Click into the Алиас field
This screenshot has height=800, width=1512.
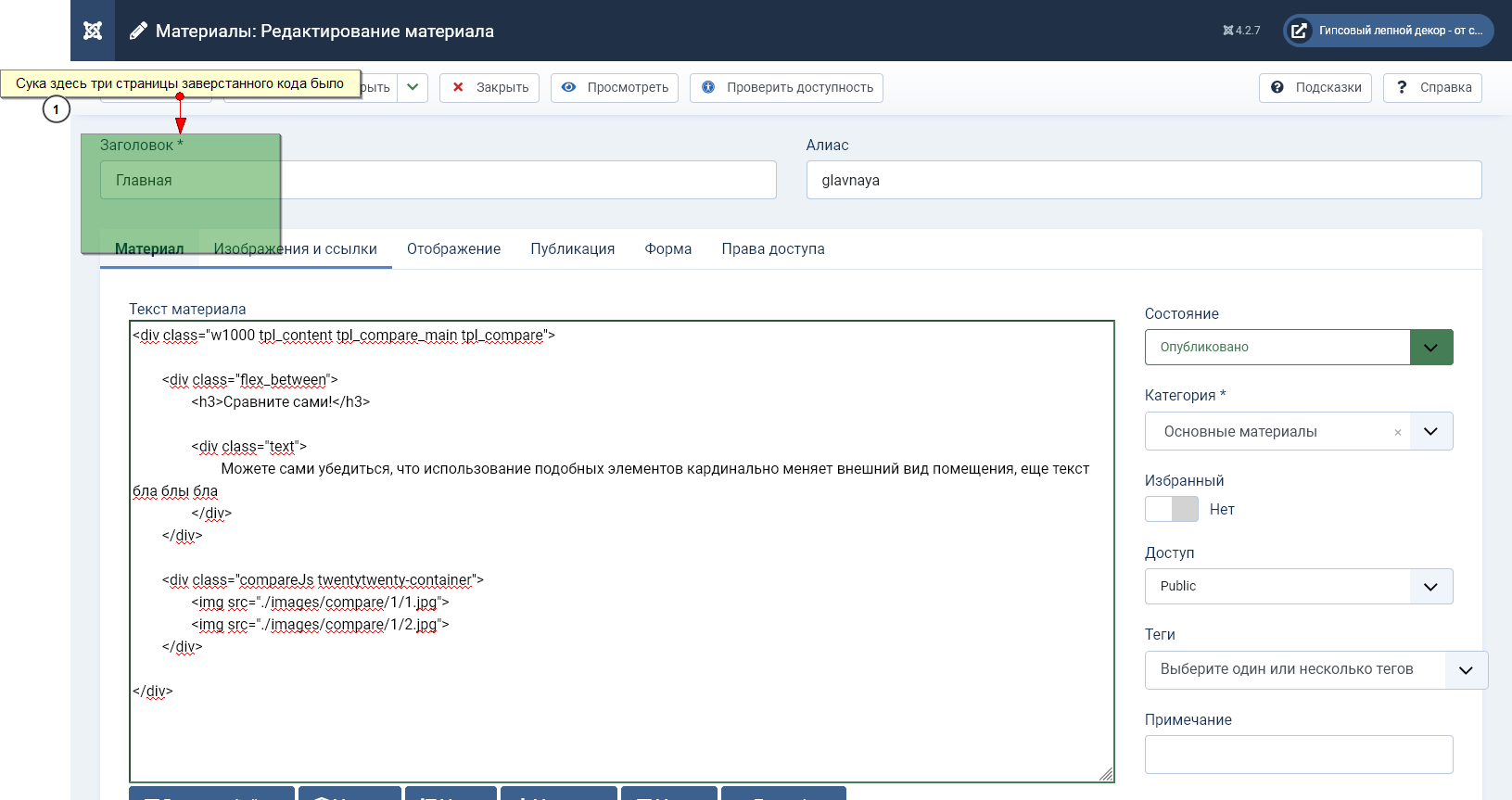point(1143,180)
